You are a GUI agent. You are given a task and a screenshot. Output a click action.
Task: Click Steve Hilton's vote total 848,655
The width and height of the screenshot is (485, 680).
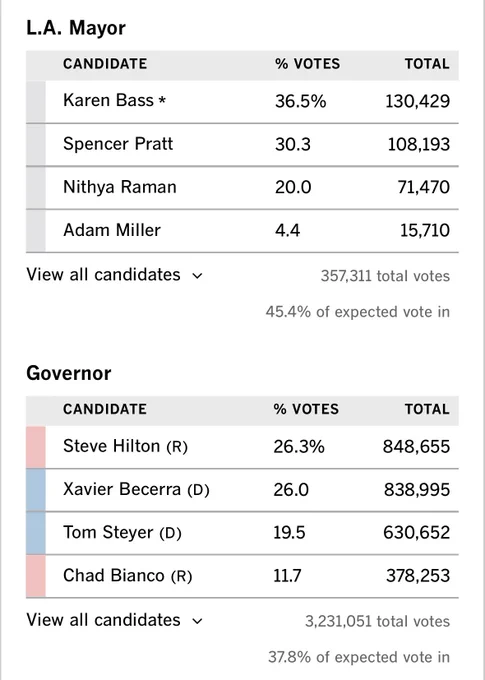[416, 447]
